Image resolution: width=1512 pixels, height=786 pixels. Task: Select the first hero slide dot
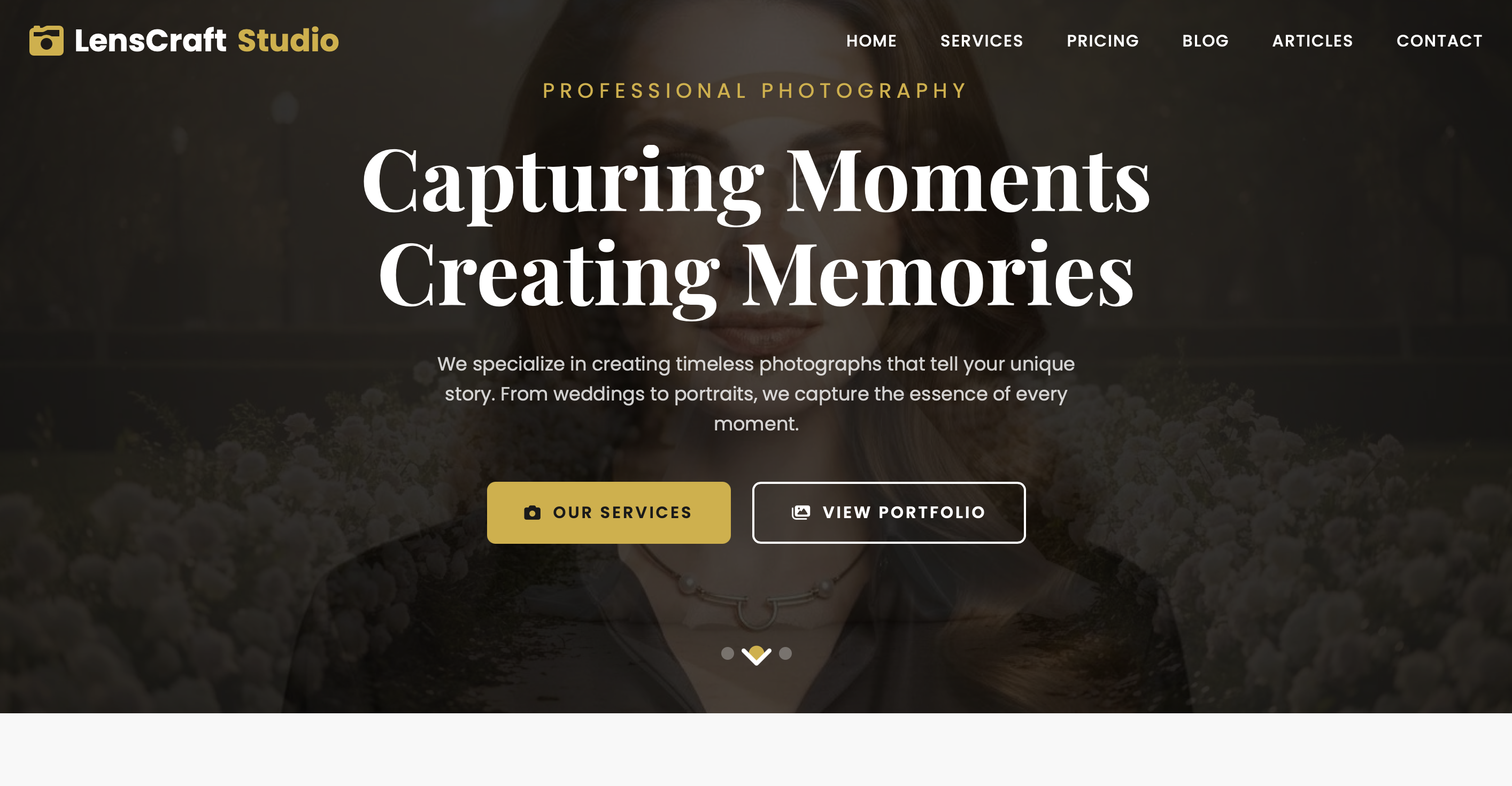pyautogui.click(x=727, y=653)
